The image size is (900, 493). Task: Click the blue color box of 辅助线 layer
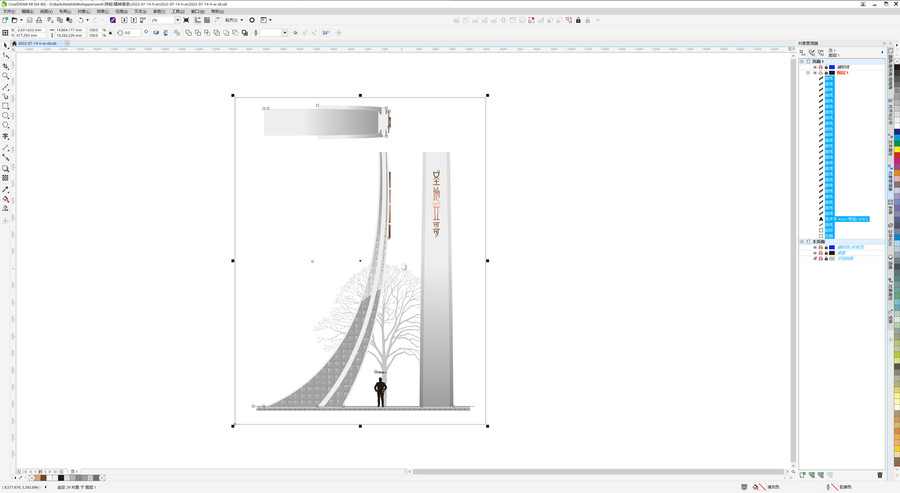point(832,67)
